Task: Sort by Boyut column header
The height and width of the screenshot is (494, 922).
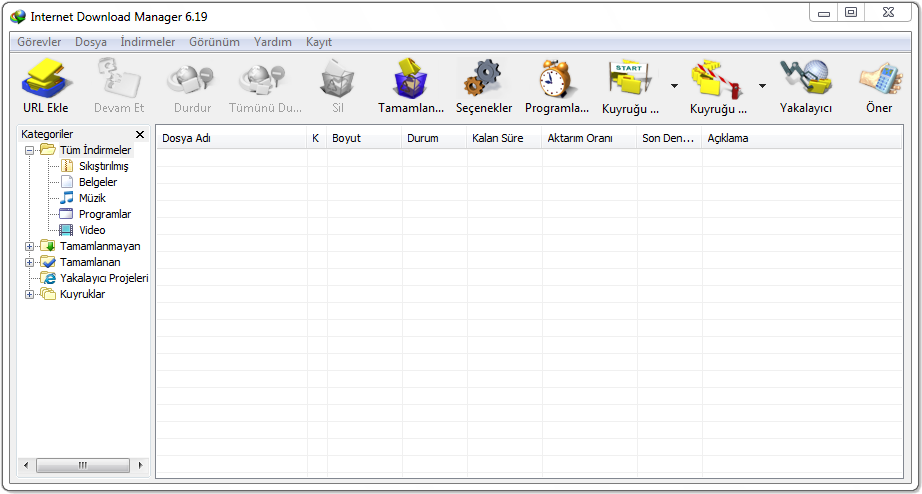Action: pos(365,139)
